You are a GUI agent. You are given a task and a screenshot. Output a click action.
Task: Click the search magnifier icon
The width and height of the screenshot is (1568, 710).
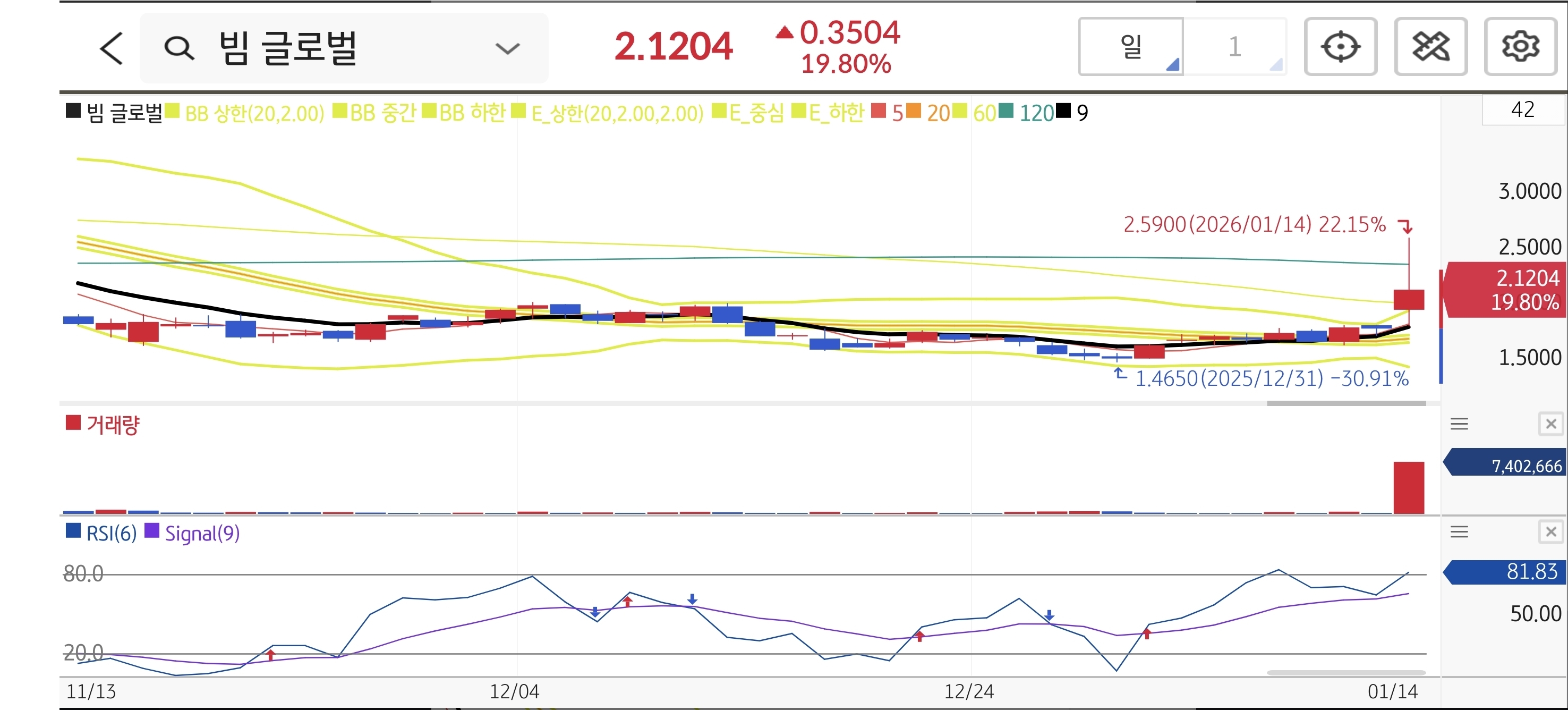(x=179, y=48)
